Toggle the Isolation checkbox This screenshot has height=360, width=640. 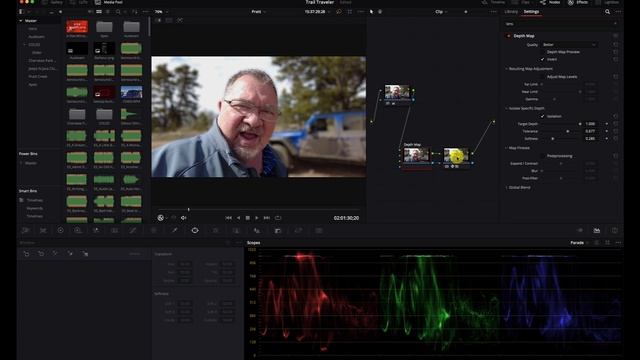[x=543, y=116]
